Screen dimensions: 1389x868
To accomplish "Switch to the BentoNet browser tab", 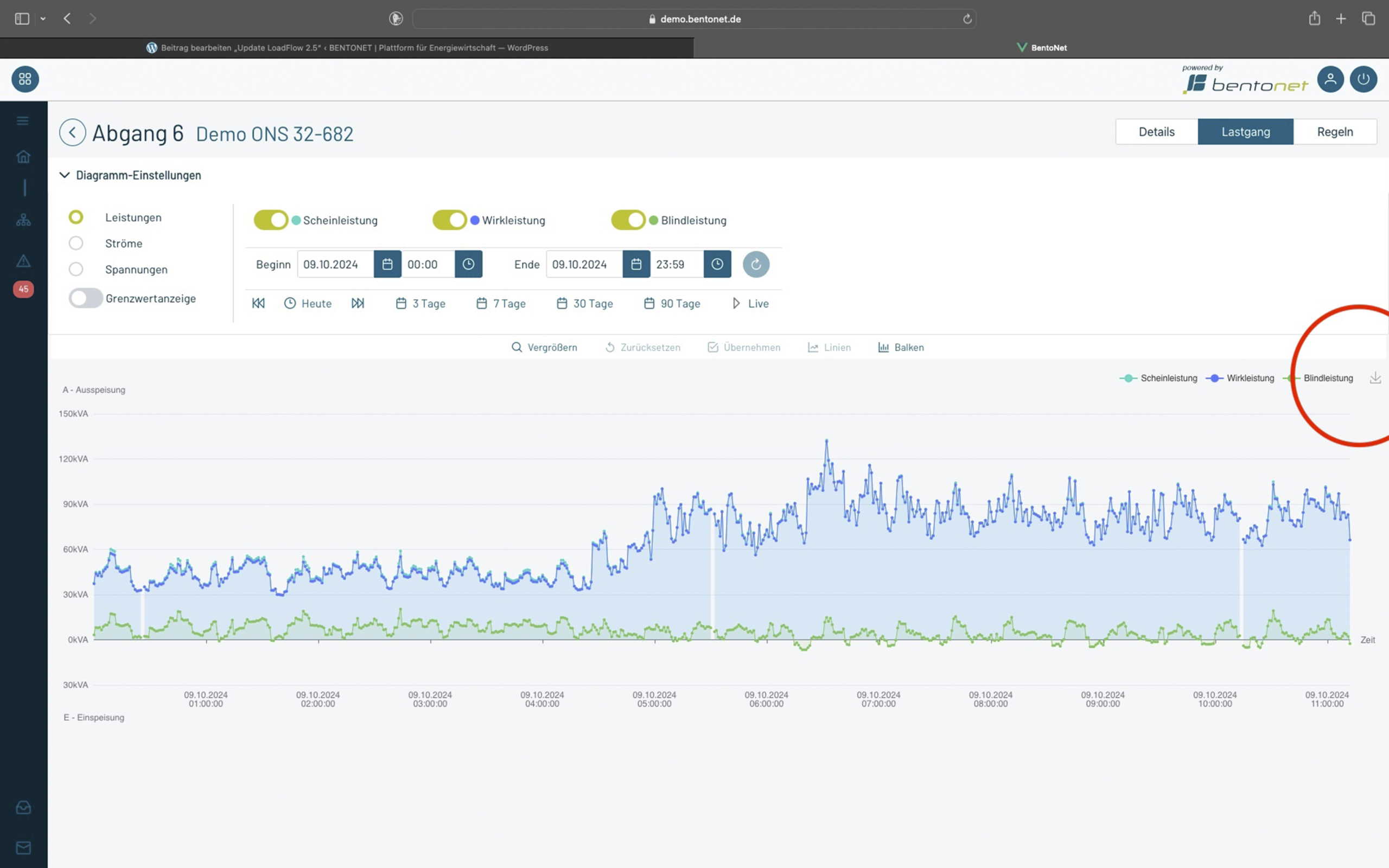I will click(1041, 48).
